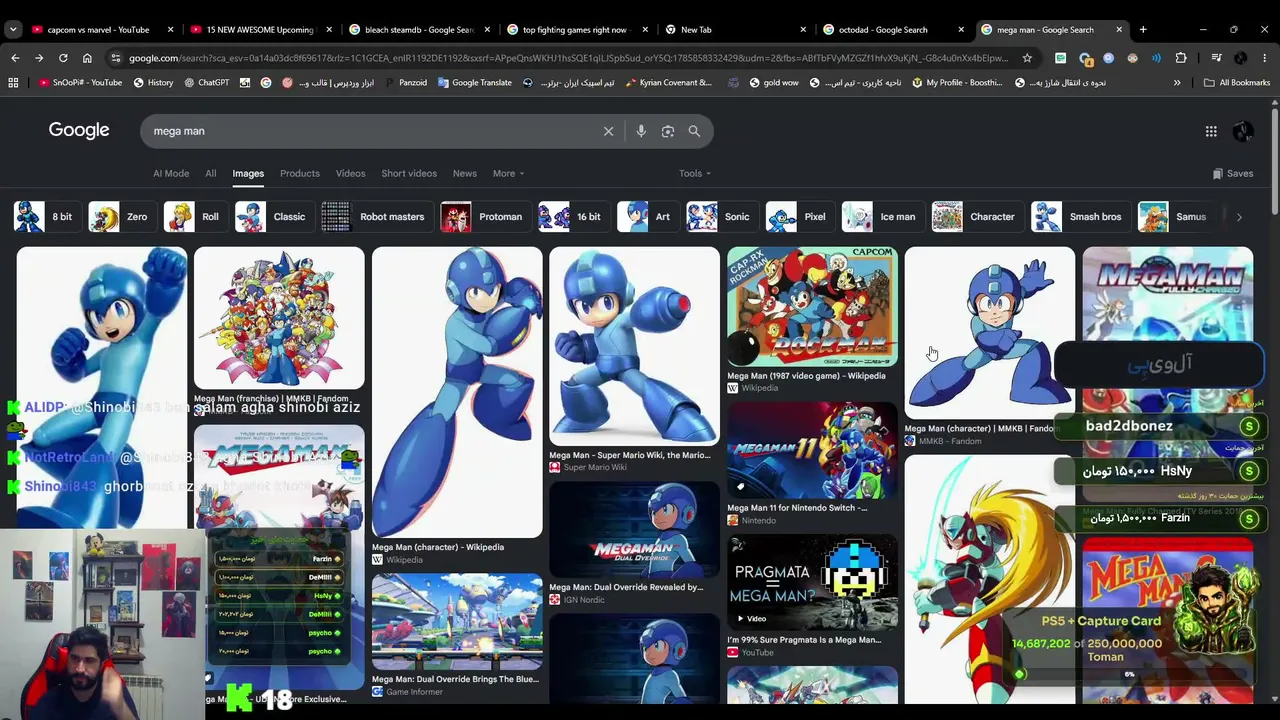
Task: Select the News search tab
Action: coord(465,174)
